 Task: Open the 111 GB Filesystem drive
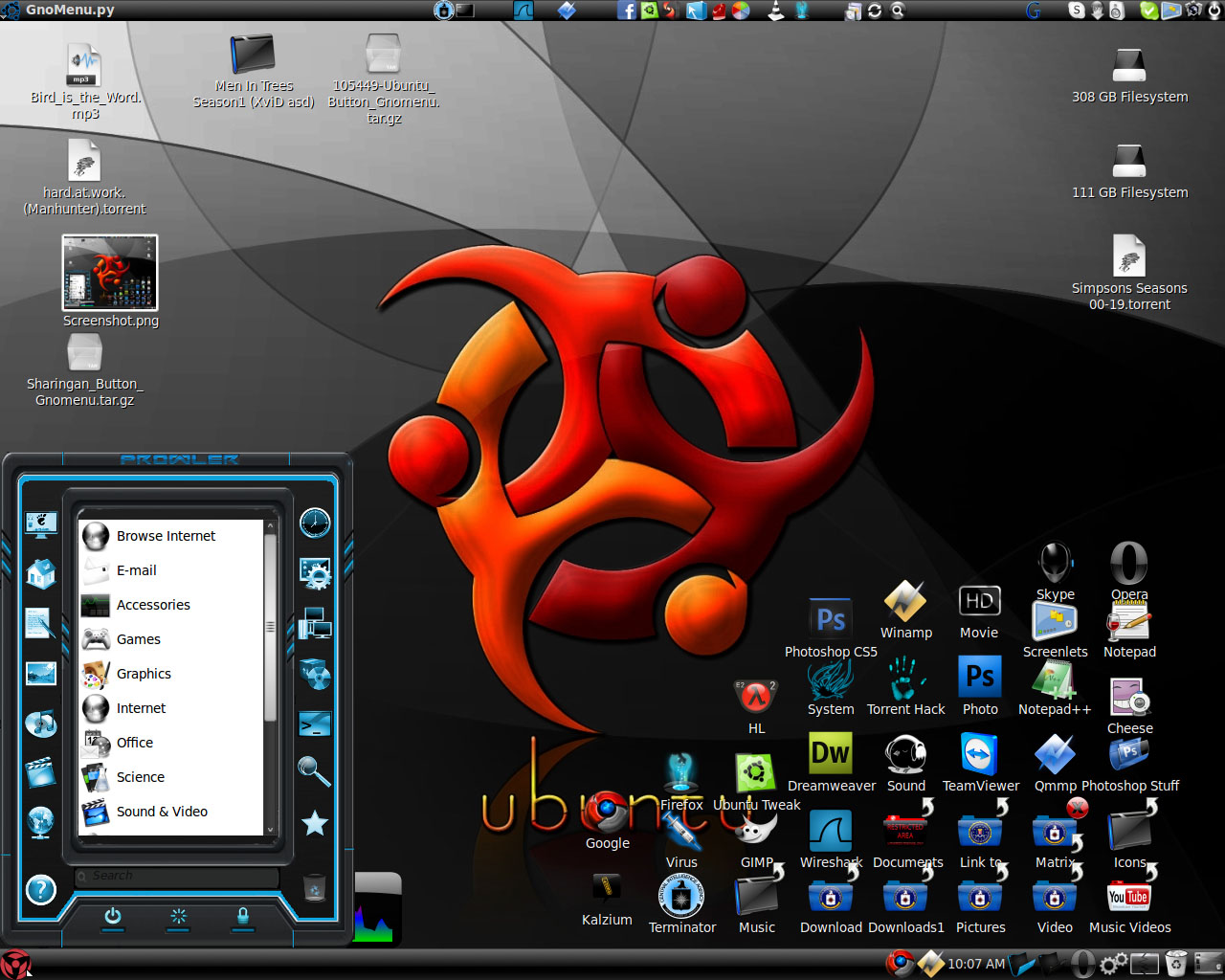1129,171
